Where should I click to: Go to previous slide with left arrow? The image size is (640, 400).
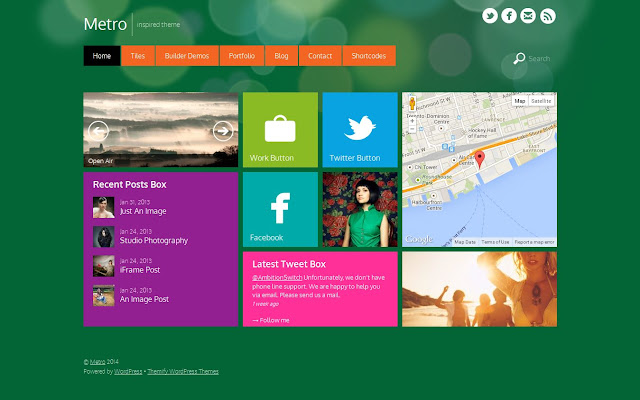pyautogui.click(x=98, y=130)
